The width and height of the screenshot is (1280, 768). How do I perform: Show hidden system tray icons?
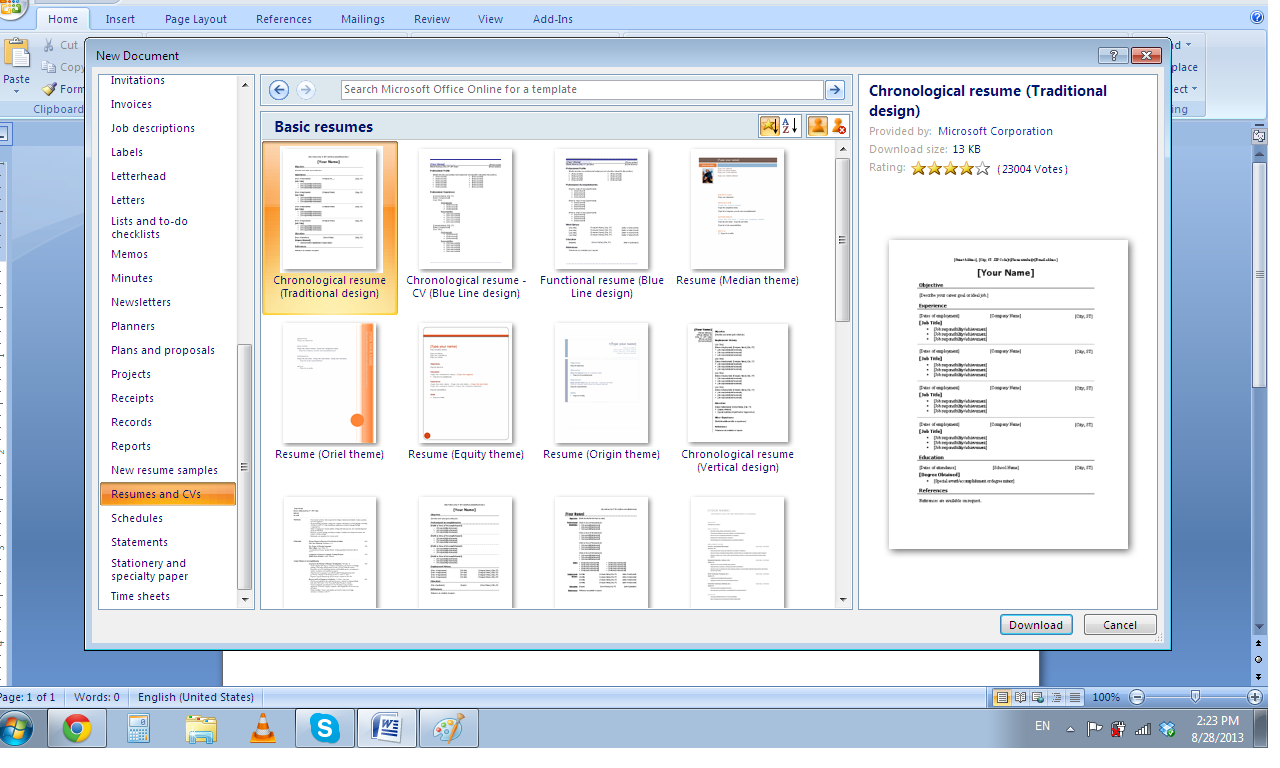coord(1071,728)
